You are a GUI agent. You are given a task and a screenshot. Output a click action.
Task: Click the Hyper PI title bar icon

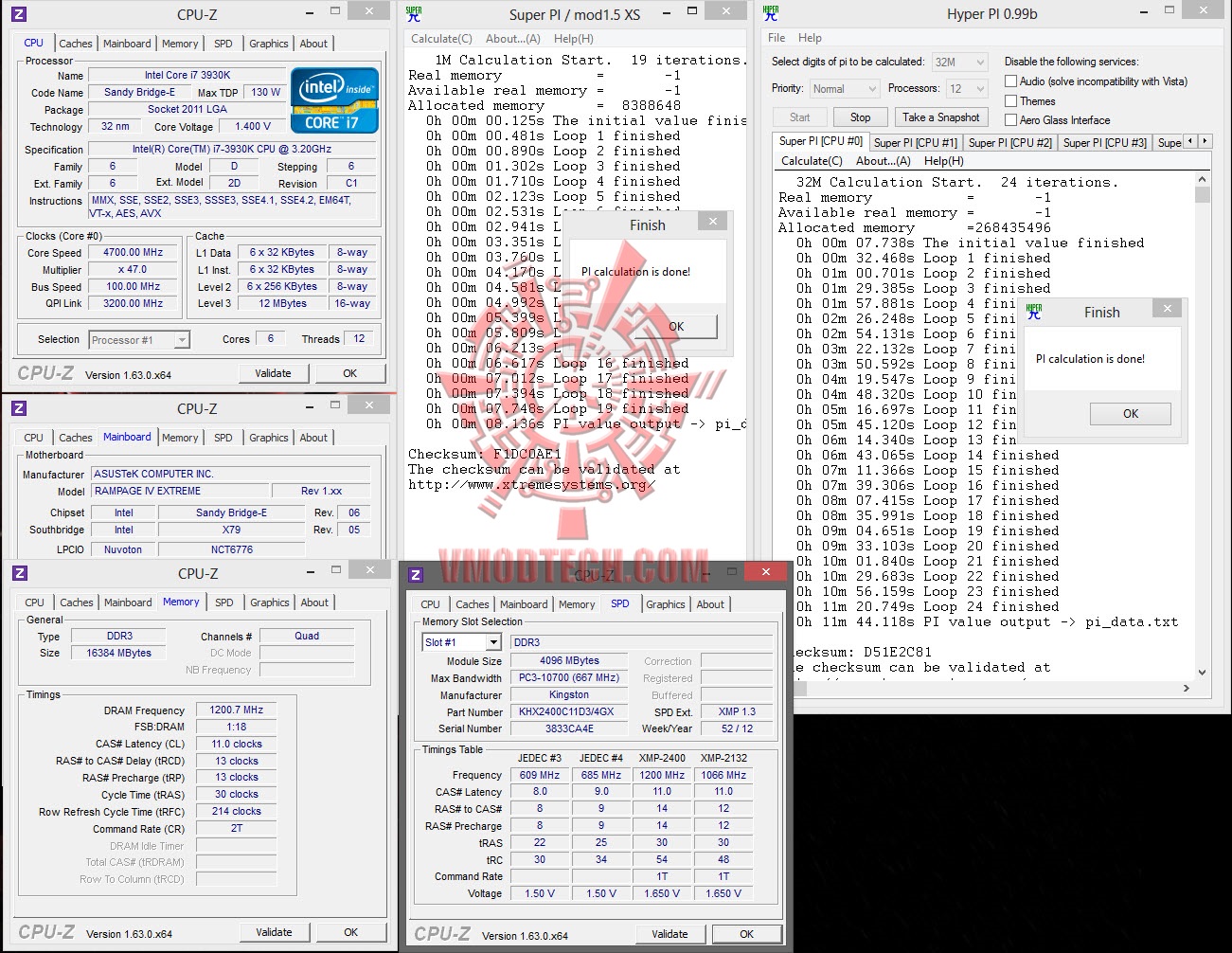coord(771,13)
